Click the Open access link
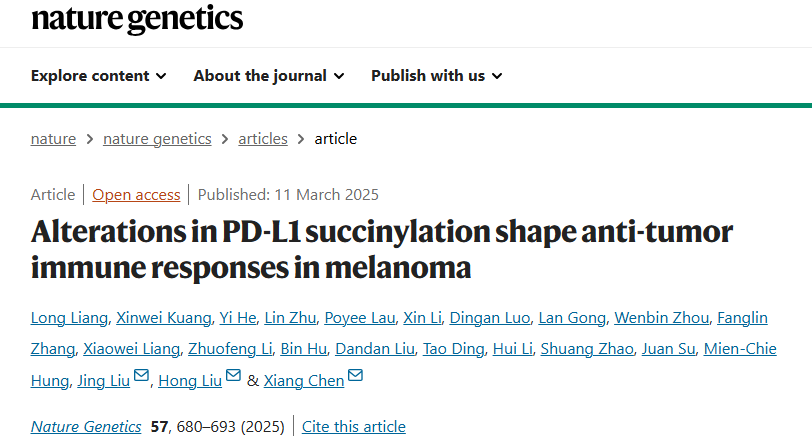This screenshot has height=447, width=812. [137, 195]
